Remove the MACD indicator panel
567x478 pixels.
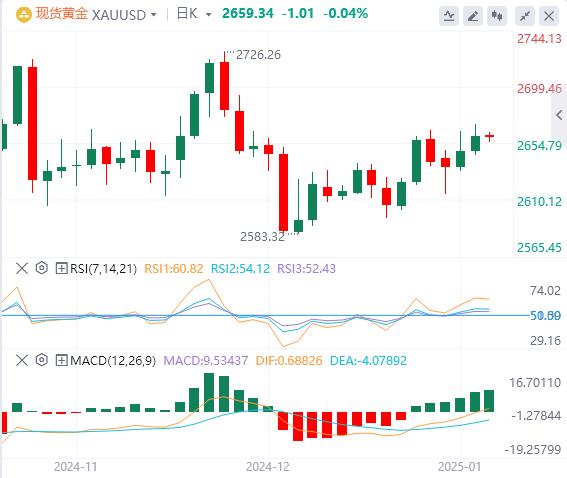pyautogui.click(x=22, y=360)
